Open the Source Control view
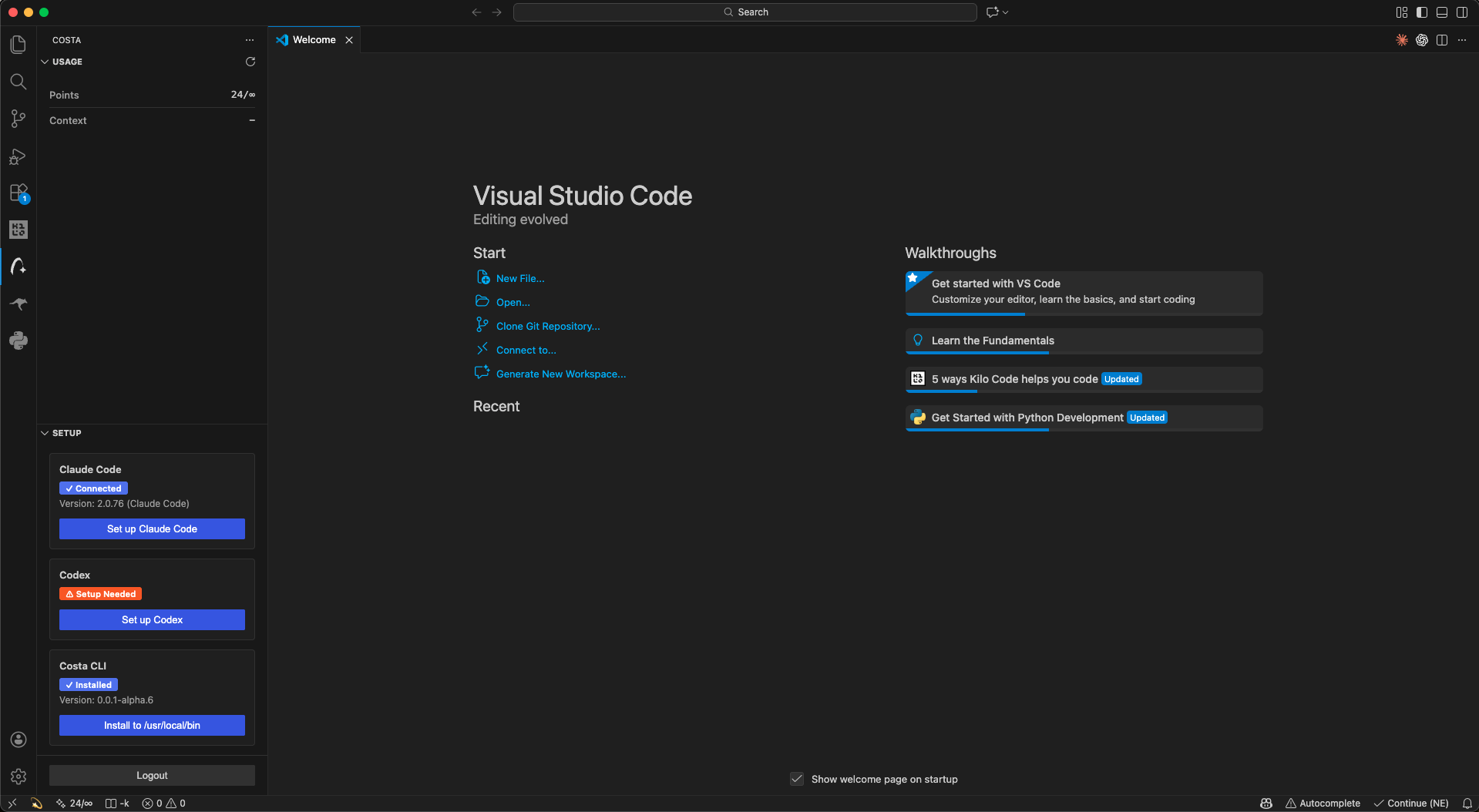The image size is (1479, 812). 18,119
